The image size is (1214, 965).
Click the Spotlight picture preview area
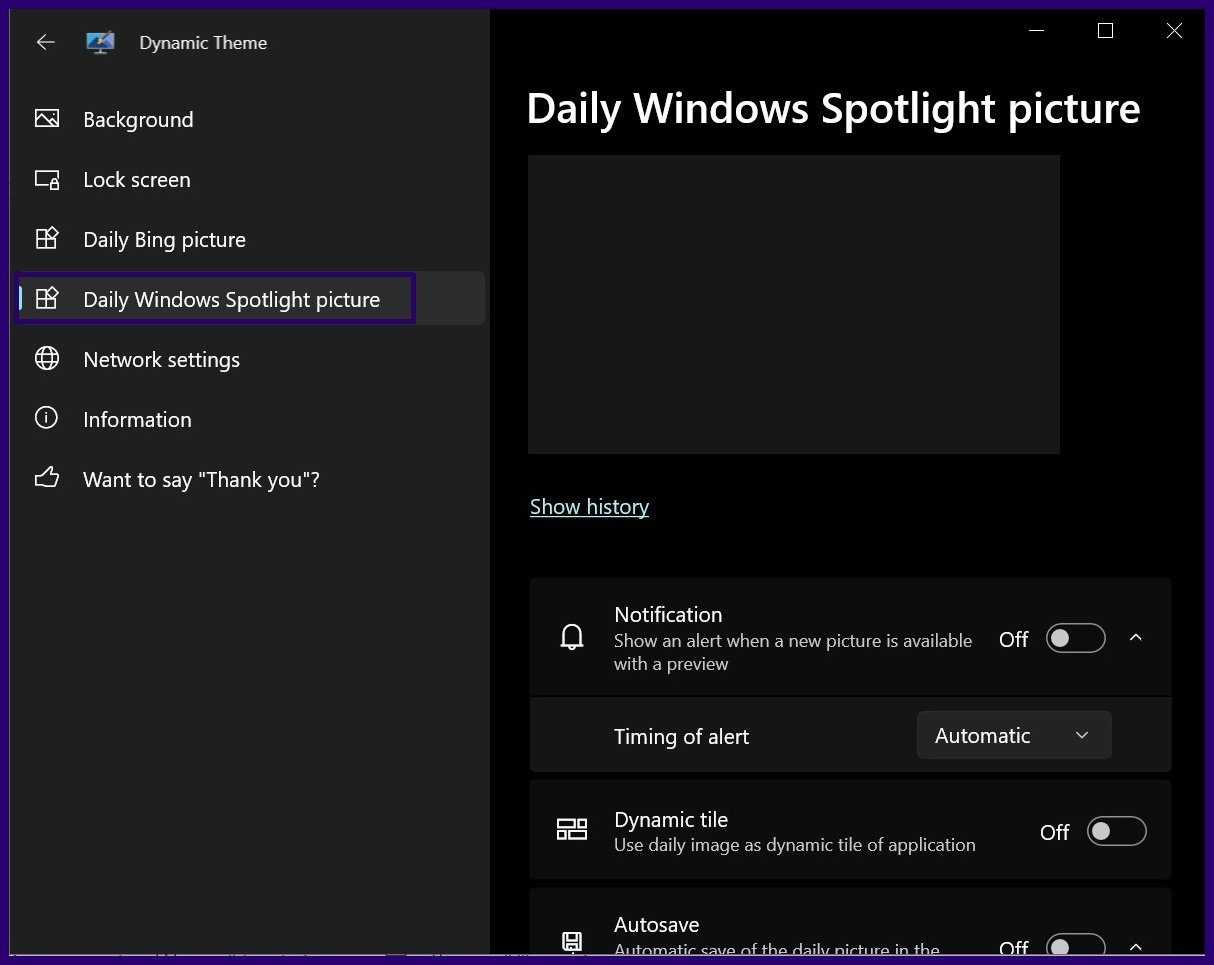(x=793, y=304)
